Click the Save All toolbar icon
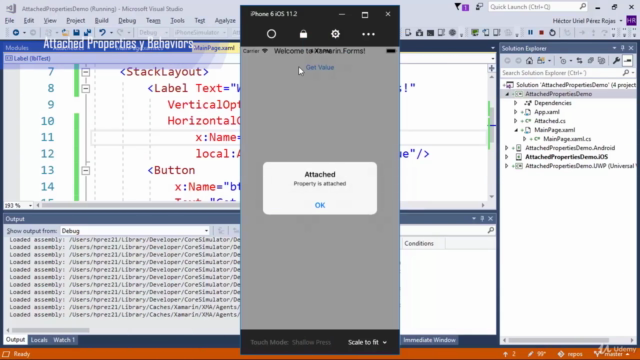640x360 pixels. pos(87,33)
